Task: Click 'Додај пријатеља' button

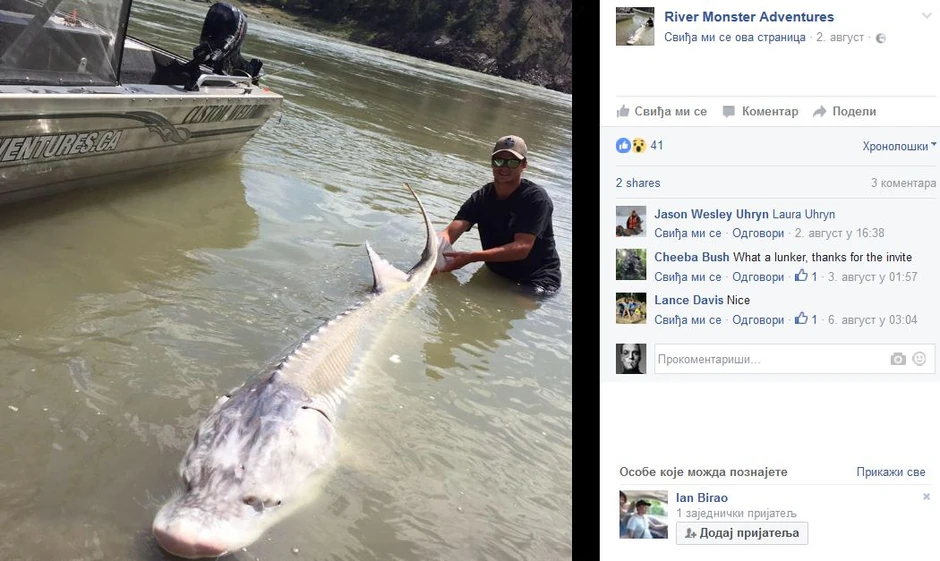Action: pos(742,533)
